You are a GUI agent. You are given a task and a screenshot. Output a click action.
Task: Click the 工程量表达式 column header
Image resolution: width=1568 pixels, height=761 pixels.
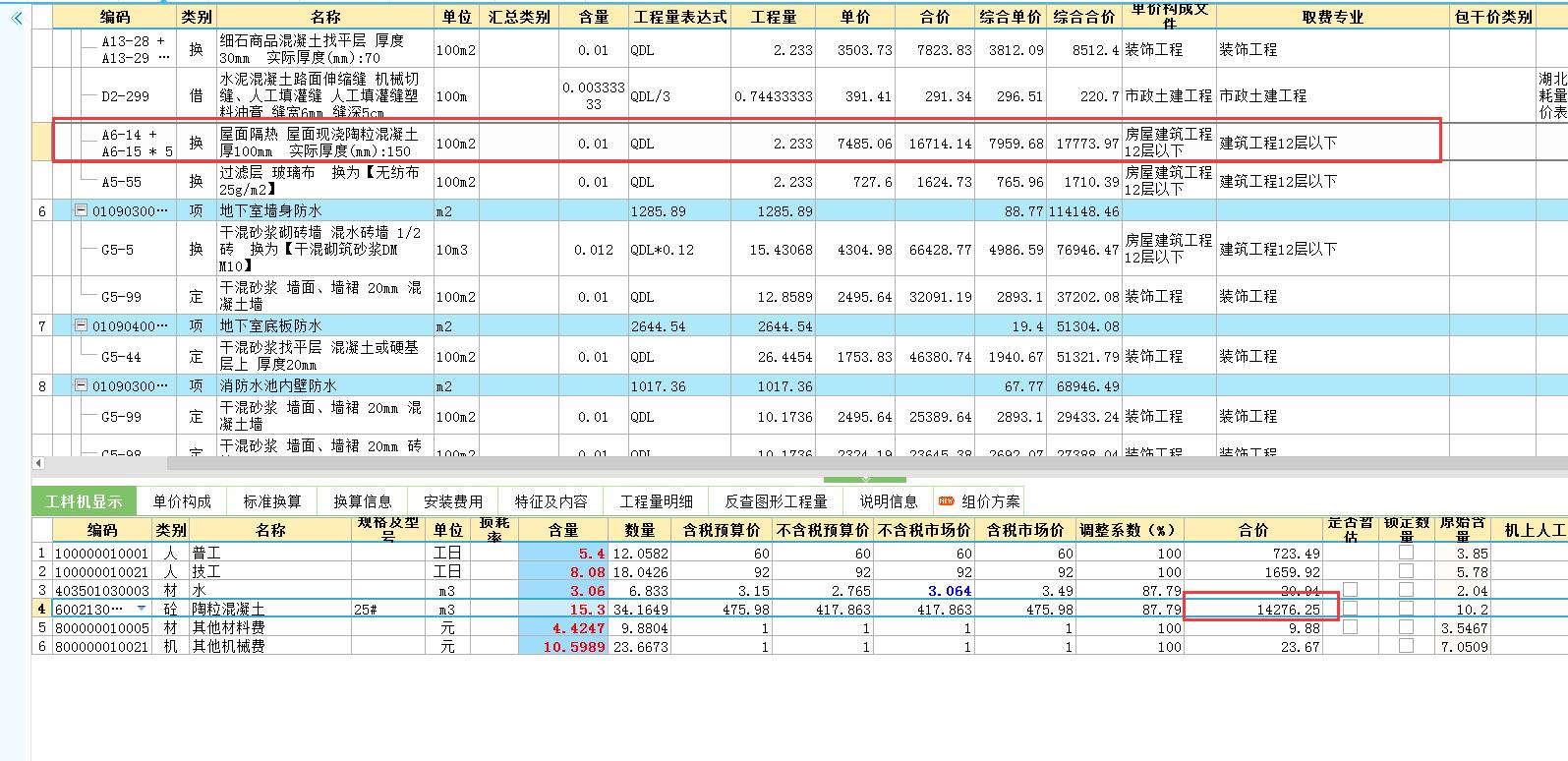[x=680, y=17]
